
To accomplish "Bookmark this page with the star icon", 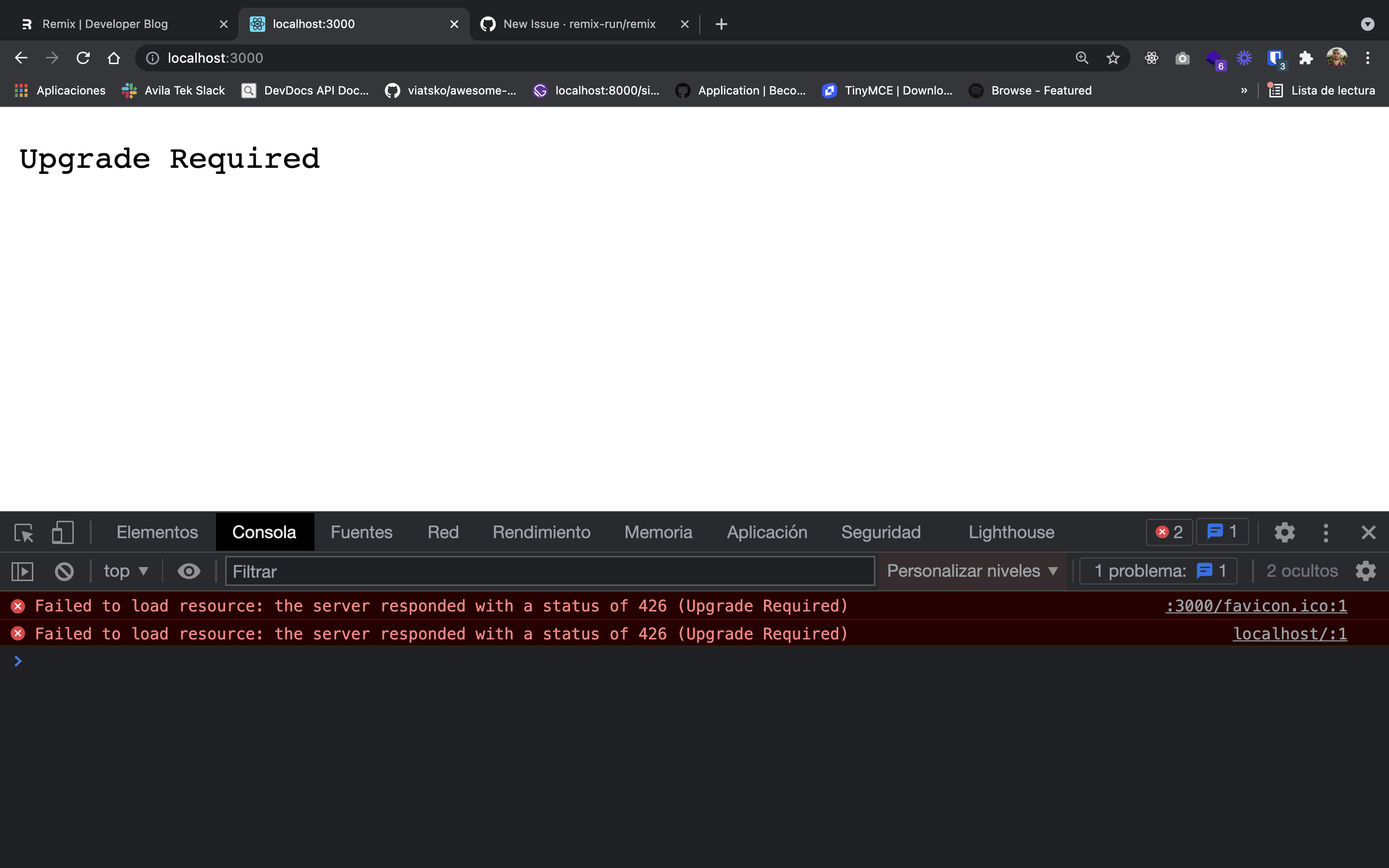I will (x=1113, y=58).
